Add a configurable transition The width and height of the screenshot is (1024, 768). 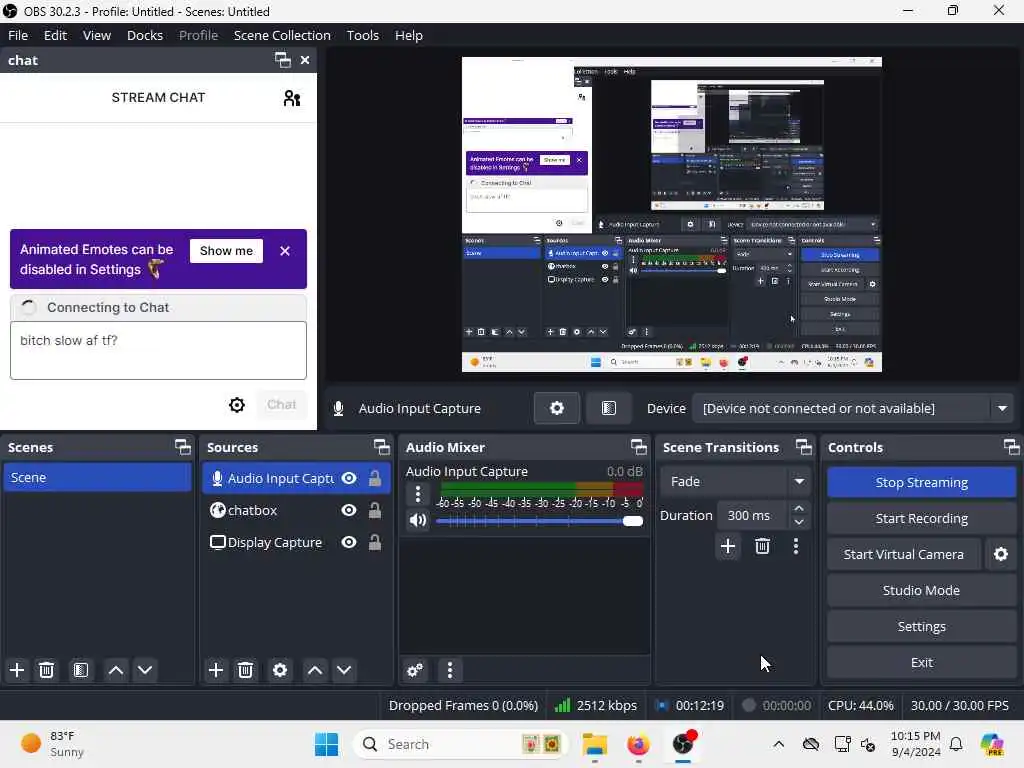tap(728, 546)
